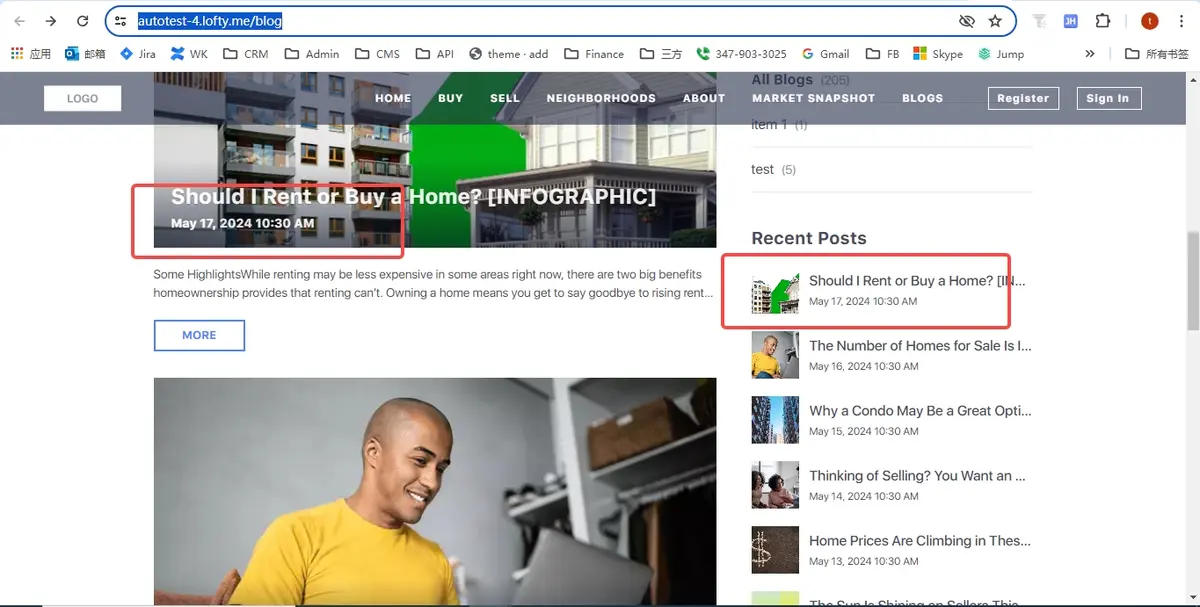Reload the current page
The image size is (1200, 607).
coord(83,21)
